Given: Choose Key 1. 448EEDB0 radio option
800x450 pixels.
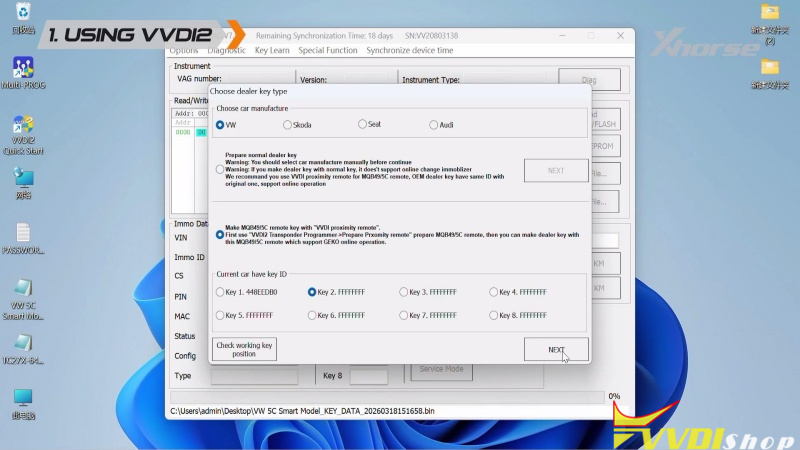Looking at the screenshot, I should [221, 292].
